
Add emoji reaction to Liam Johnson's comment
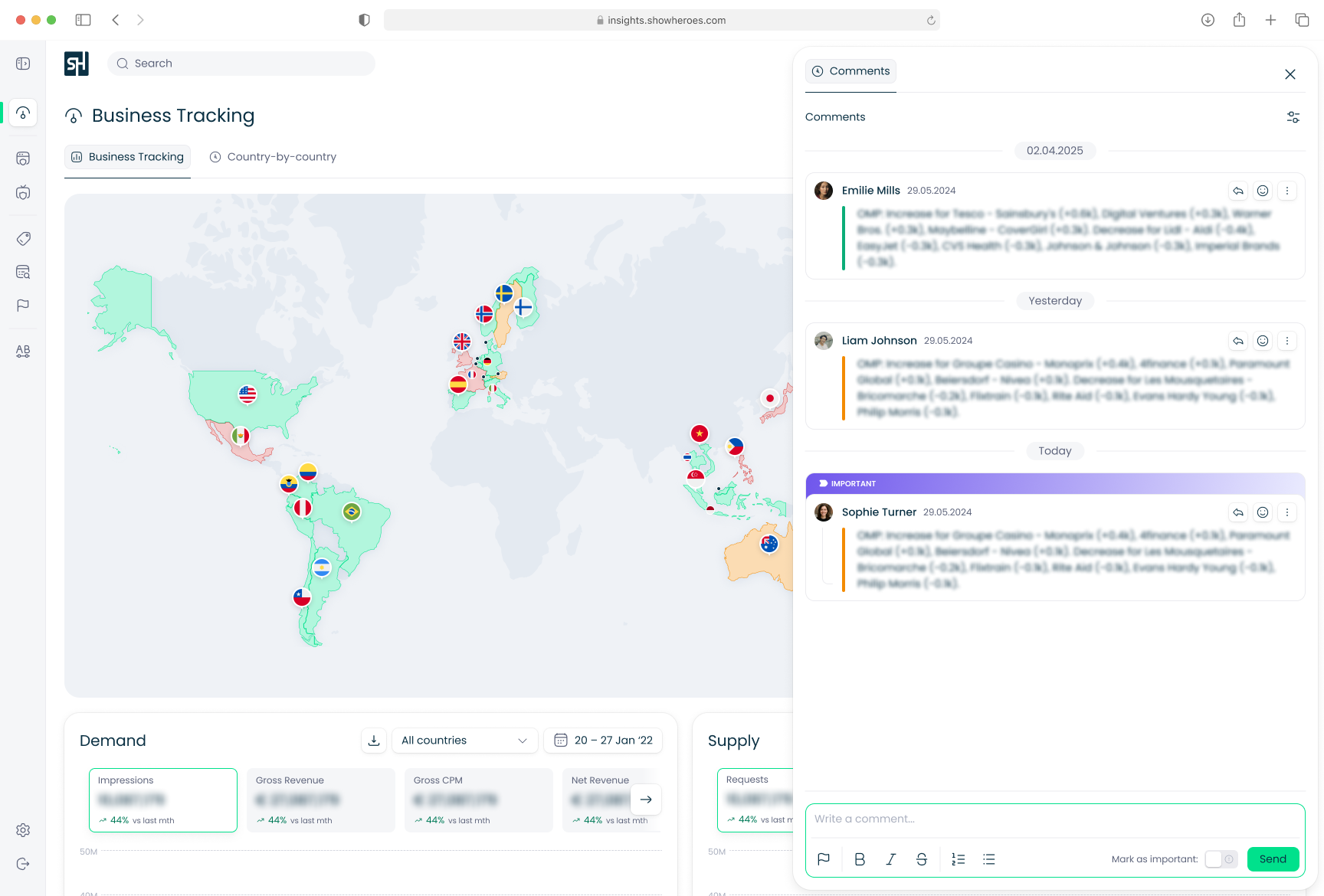pos(1263,341)
